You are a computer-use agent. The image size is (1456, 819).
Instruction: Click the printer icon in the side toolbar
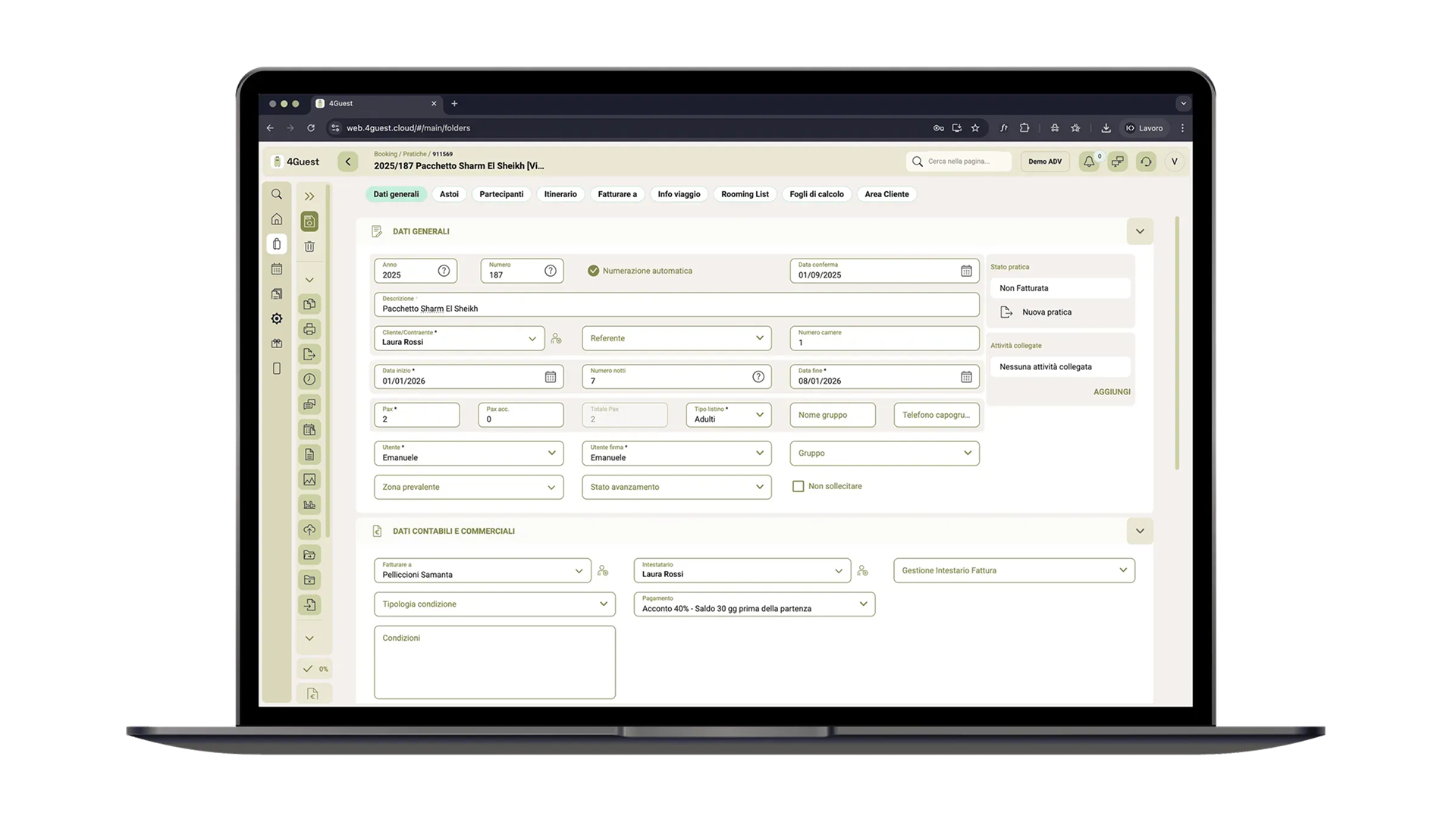309,329
